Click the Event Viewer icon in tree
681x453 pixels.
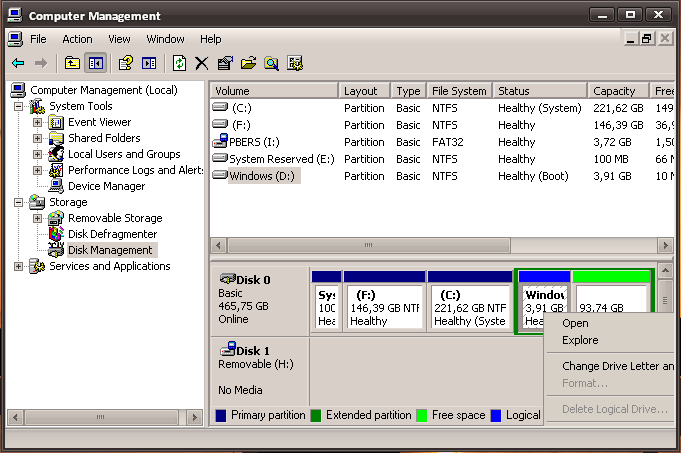pos(56,122)
